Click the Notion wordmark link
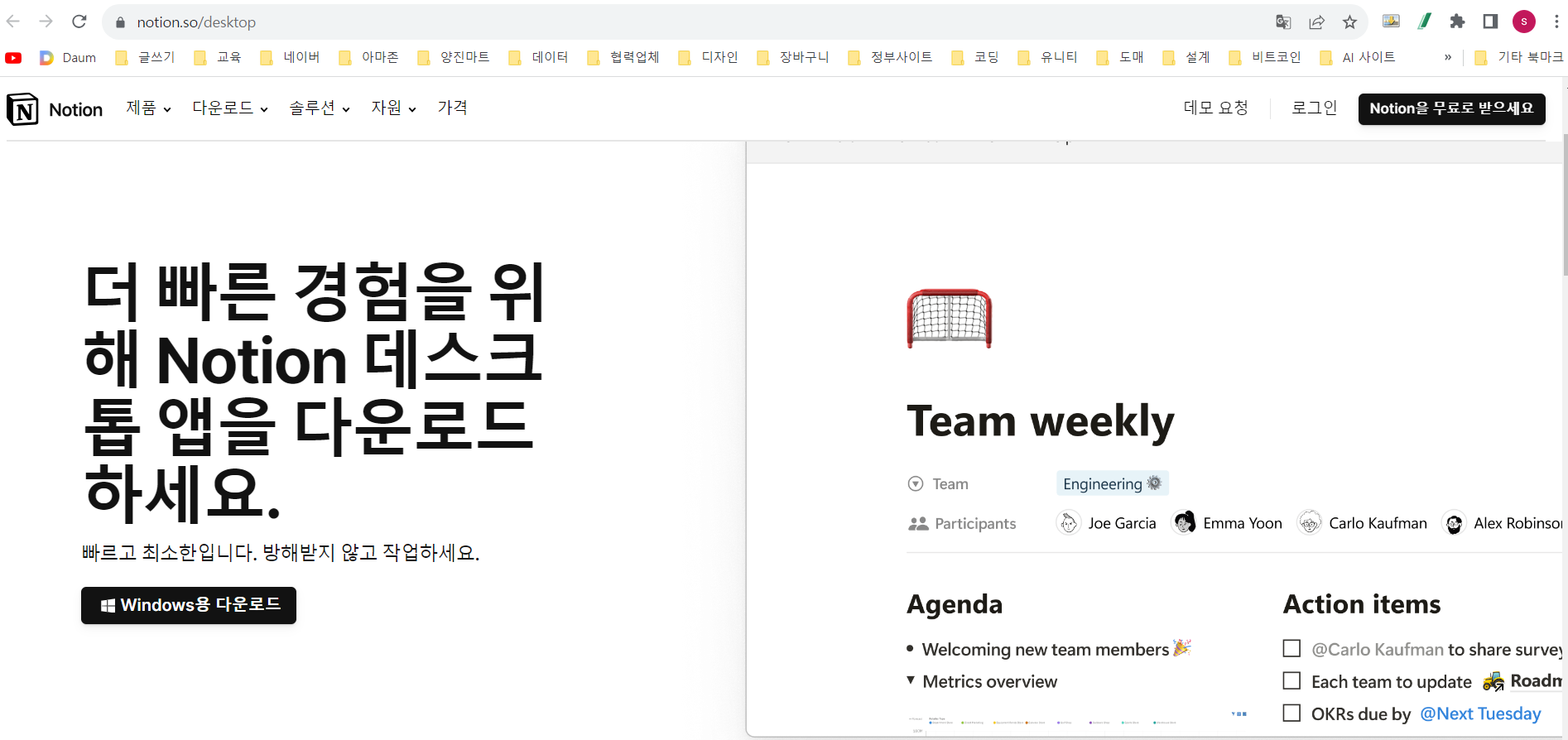The height and width of the screenshot is (740, 1568). click(76, 109)
